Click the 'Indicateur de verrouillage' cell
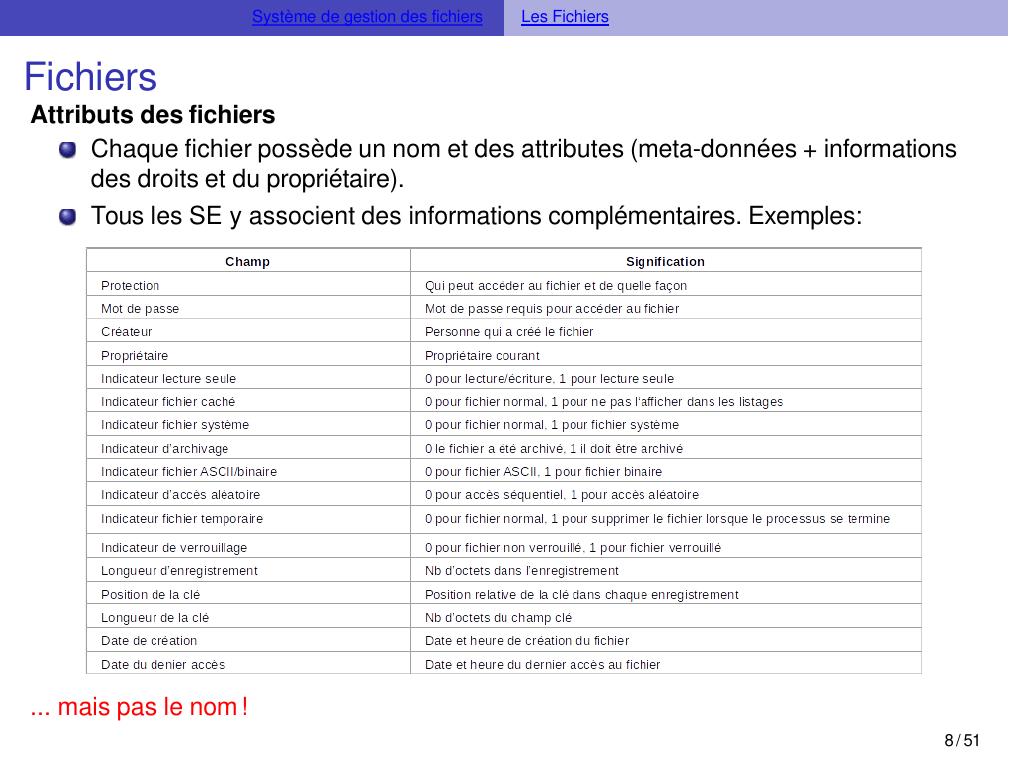 (x=174, y=548)
